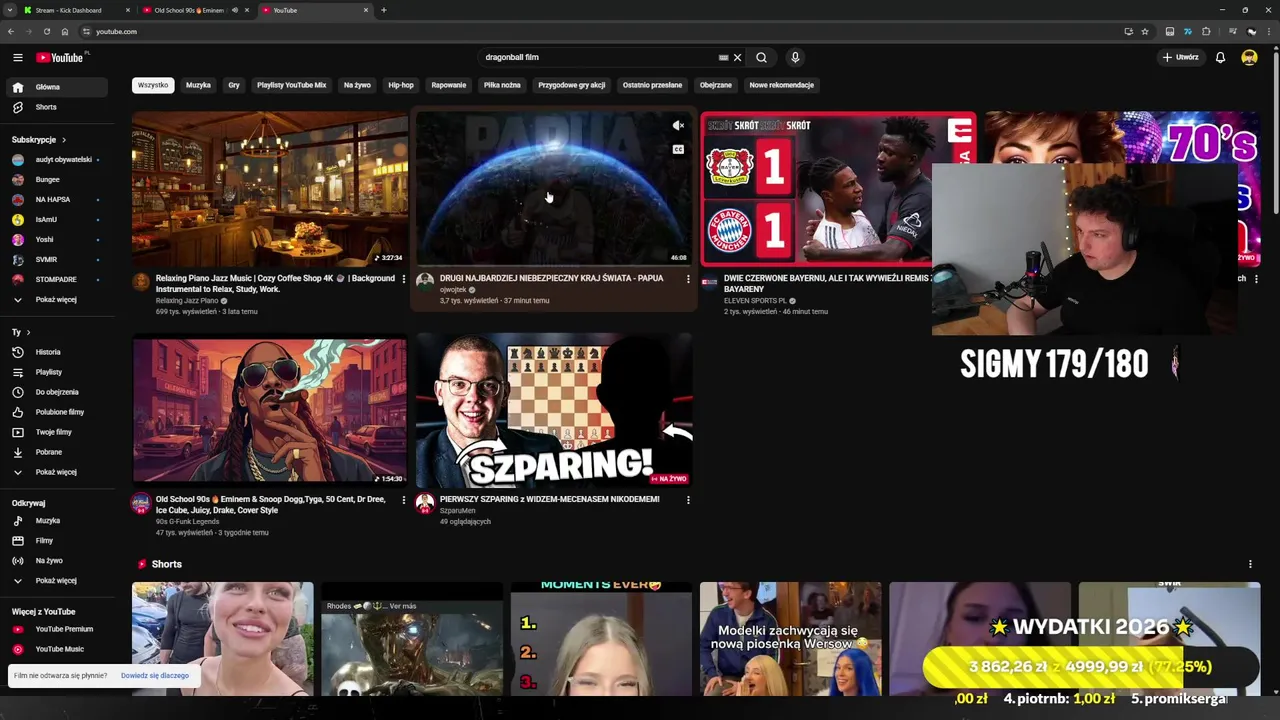Go to Główna in the sidebar
The width and height of the screenshot is (1280, 720).
57,87
